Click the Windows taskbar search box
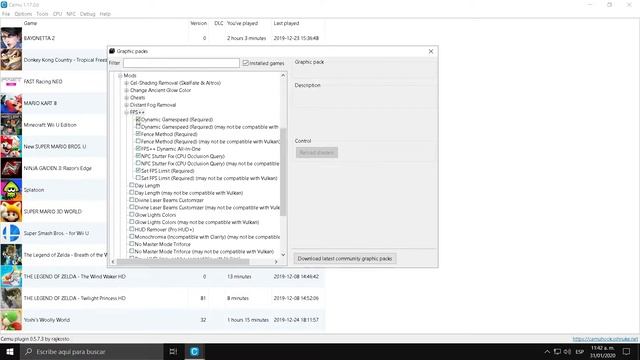This screenshot has height=360, width=640. tap(91, 351)
